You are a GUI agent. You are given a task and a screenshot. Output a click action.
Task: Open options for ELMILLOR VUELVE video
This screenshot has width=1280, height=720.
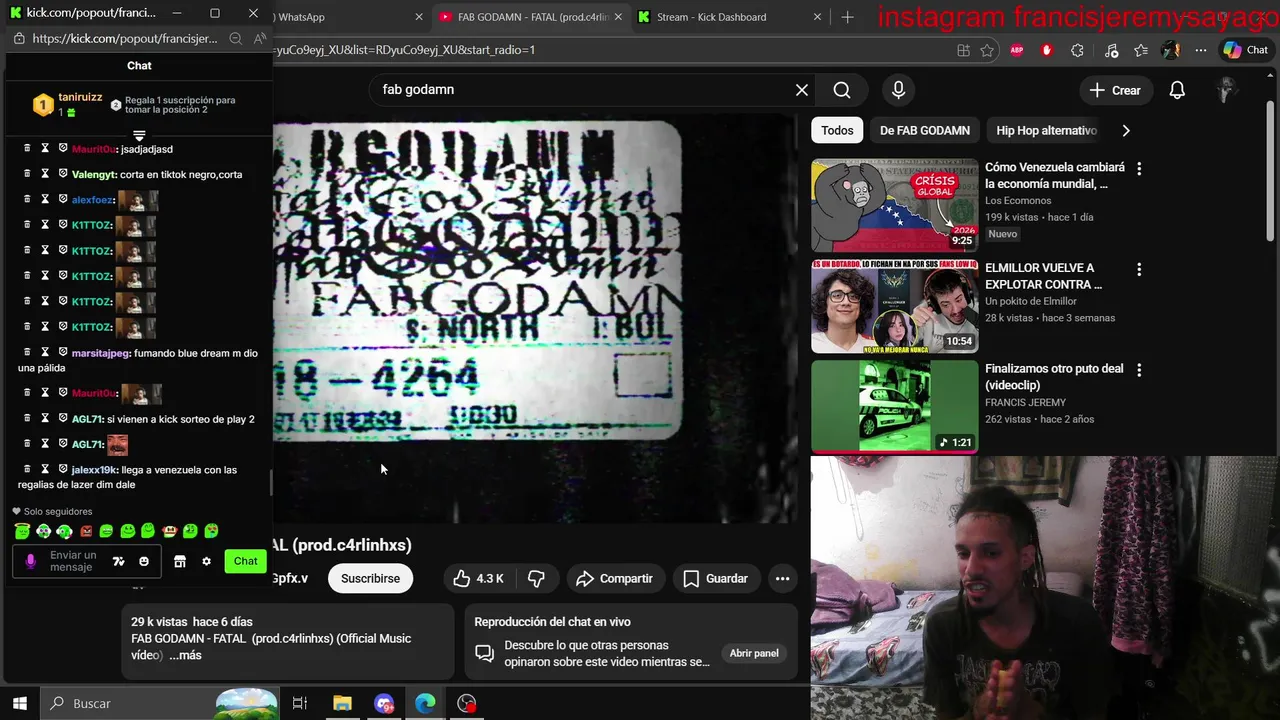[1139, 270]
